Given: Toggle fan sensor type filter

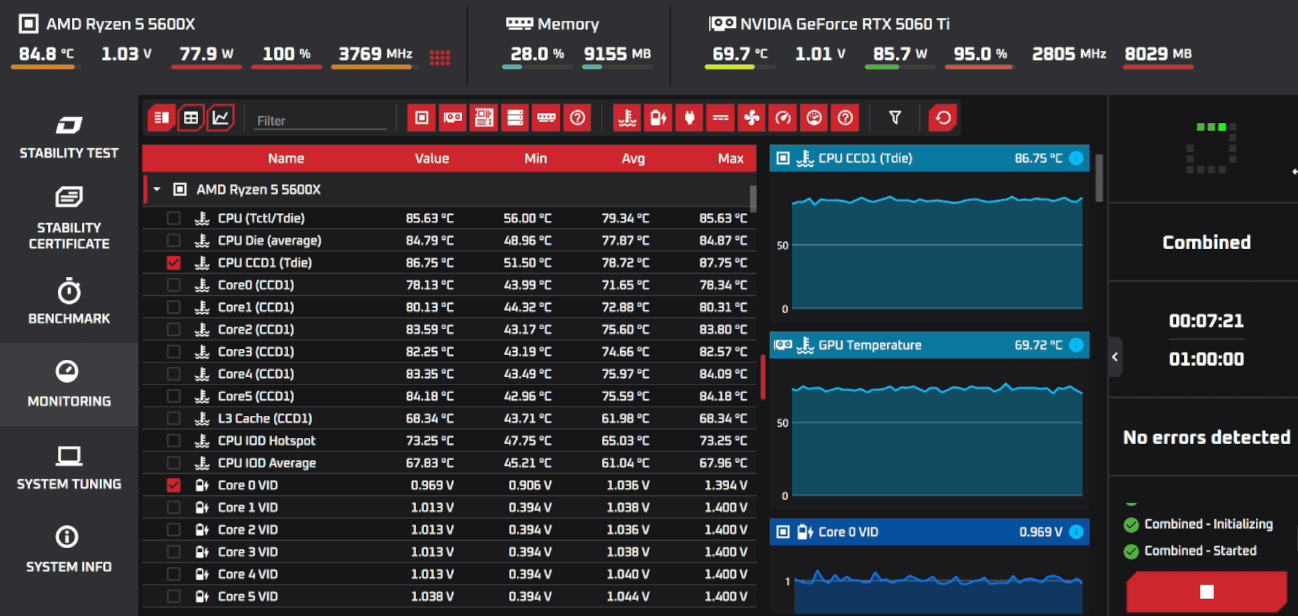Looking at the screenshot, I should (x=751, y=118).
